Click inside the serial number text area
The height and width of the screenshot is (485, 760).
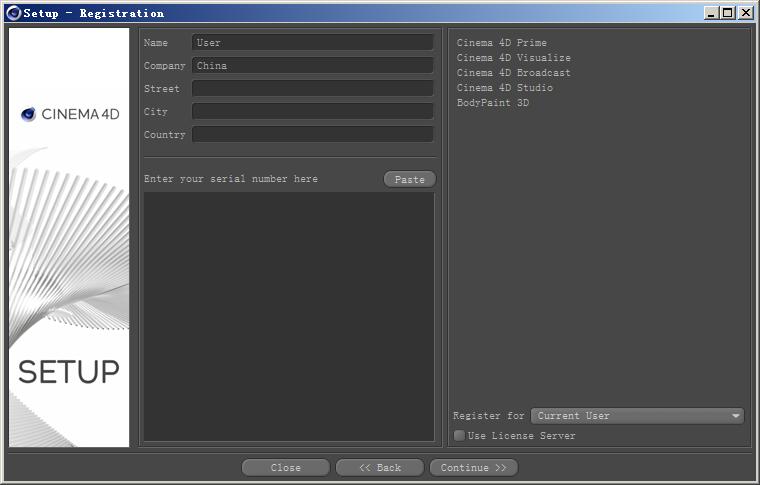coord(289,316)
